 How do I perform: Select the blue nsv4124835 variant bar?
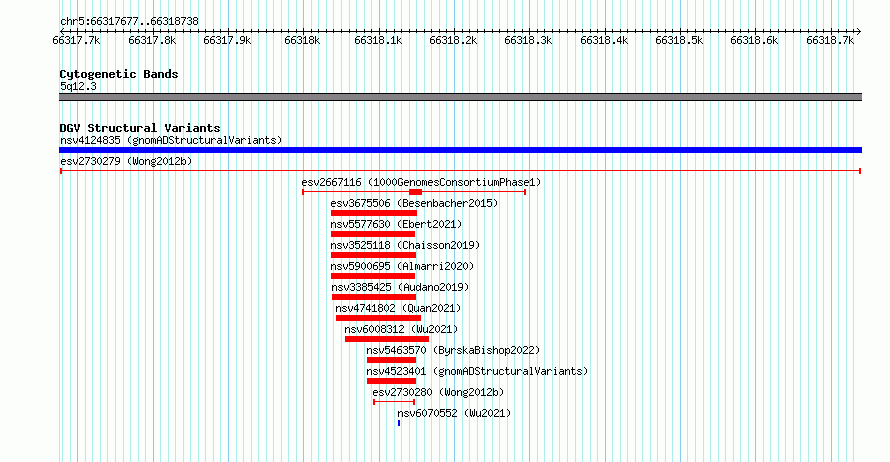click(460, 150)
